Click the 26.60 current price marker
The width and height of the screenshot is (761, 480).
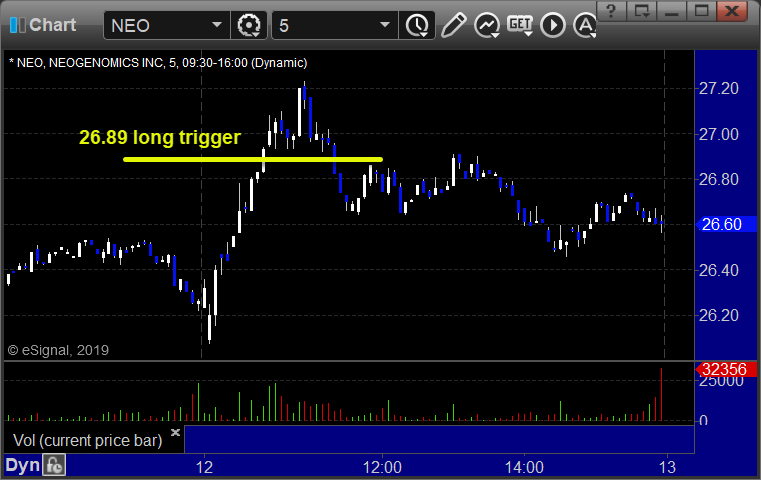coord(726,224)
